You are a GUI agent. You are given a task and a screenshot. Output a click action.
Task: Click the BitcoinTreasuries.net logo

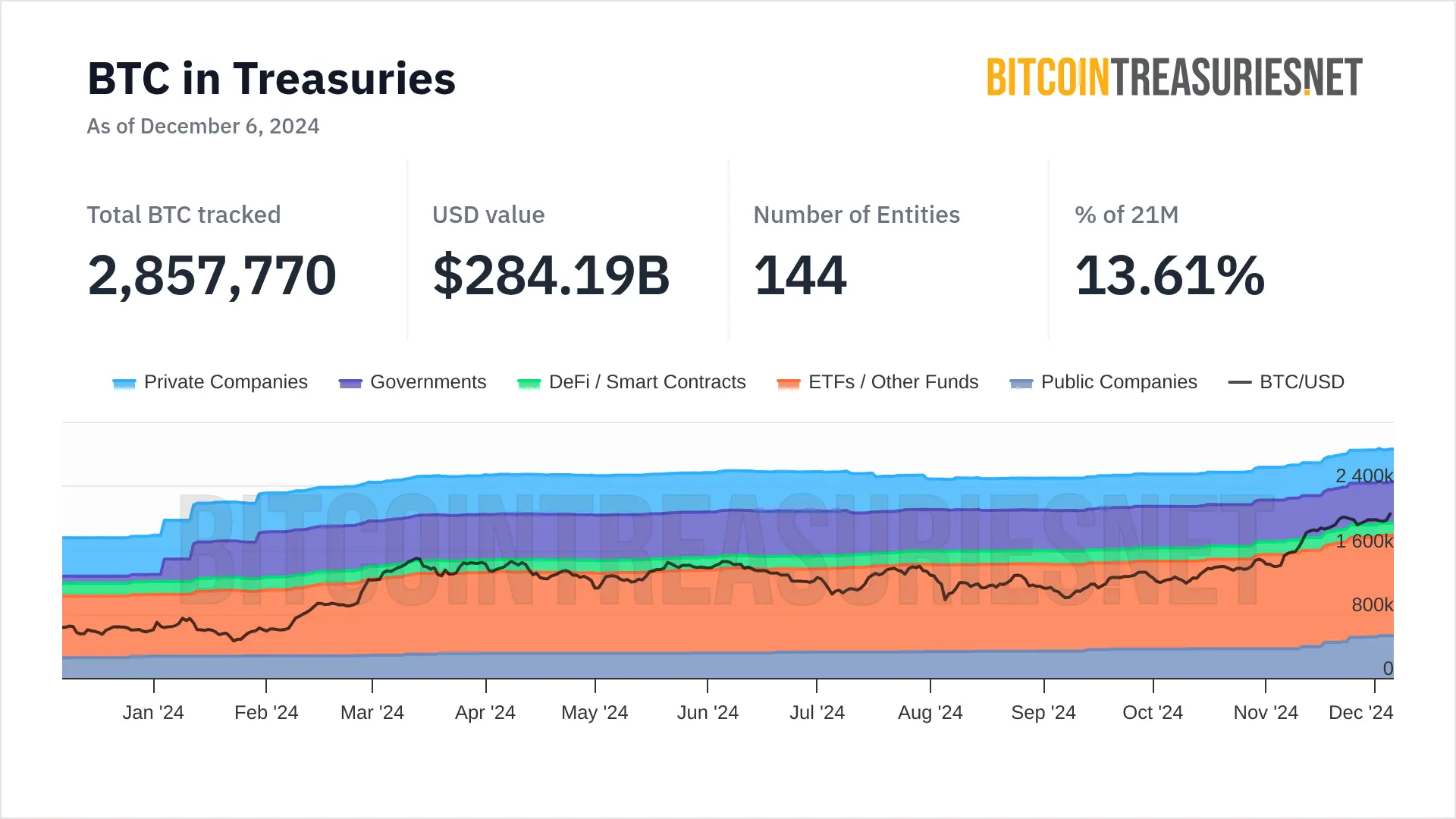[1174, 77]
